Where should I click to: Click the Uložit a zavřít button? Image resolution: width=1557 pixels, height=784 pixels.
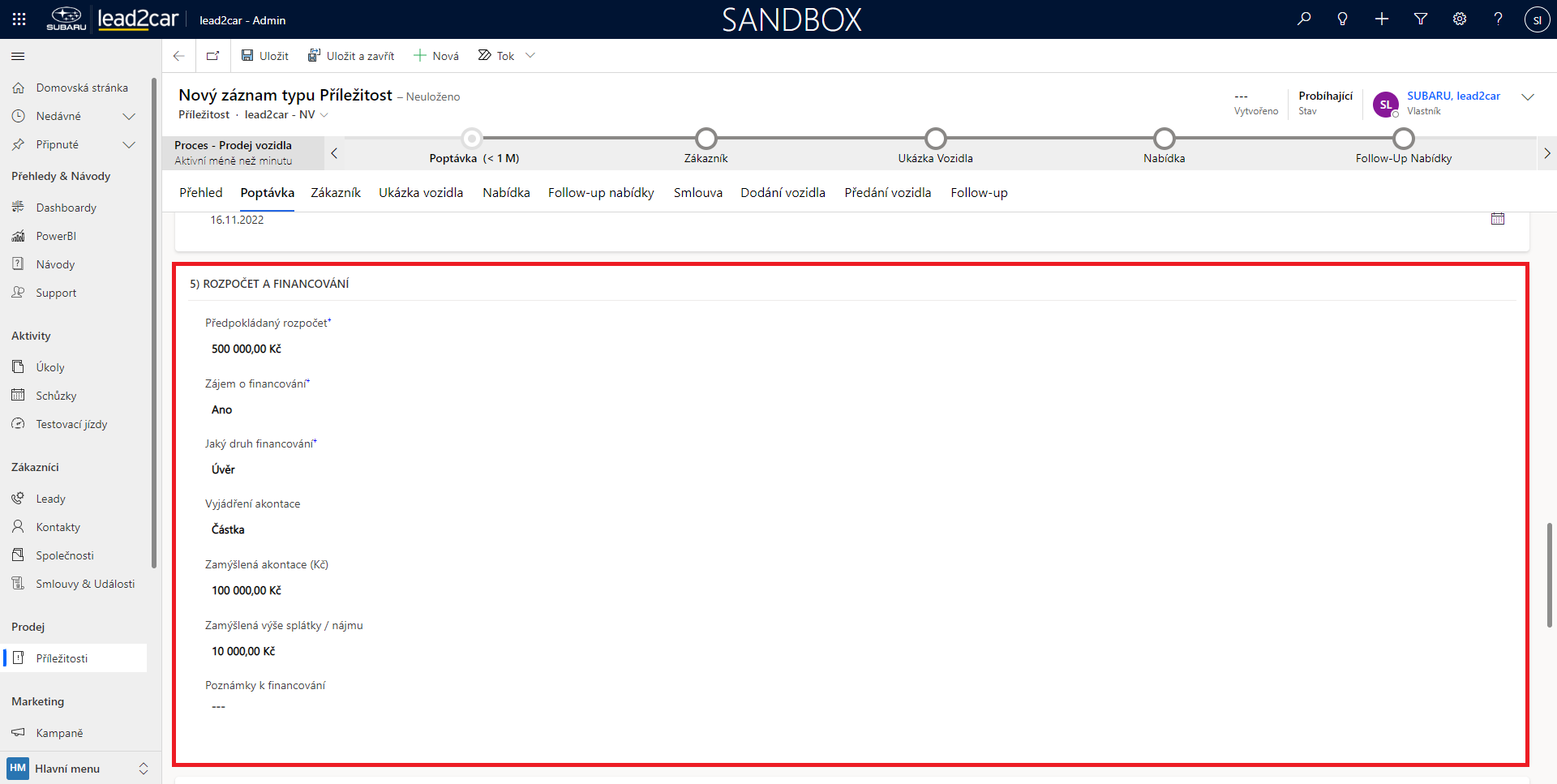point(351,56)
